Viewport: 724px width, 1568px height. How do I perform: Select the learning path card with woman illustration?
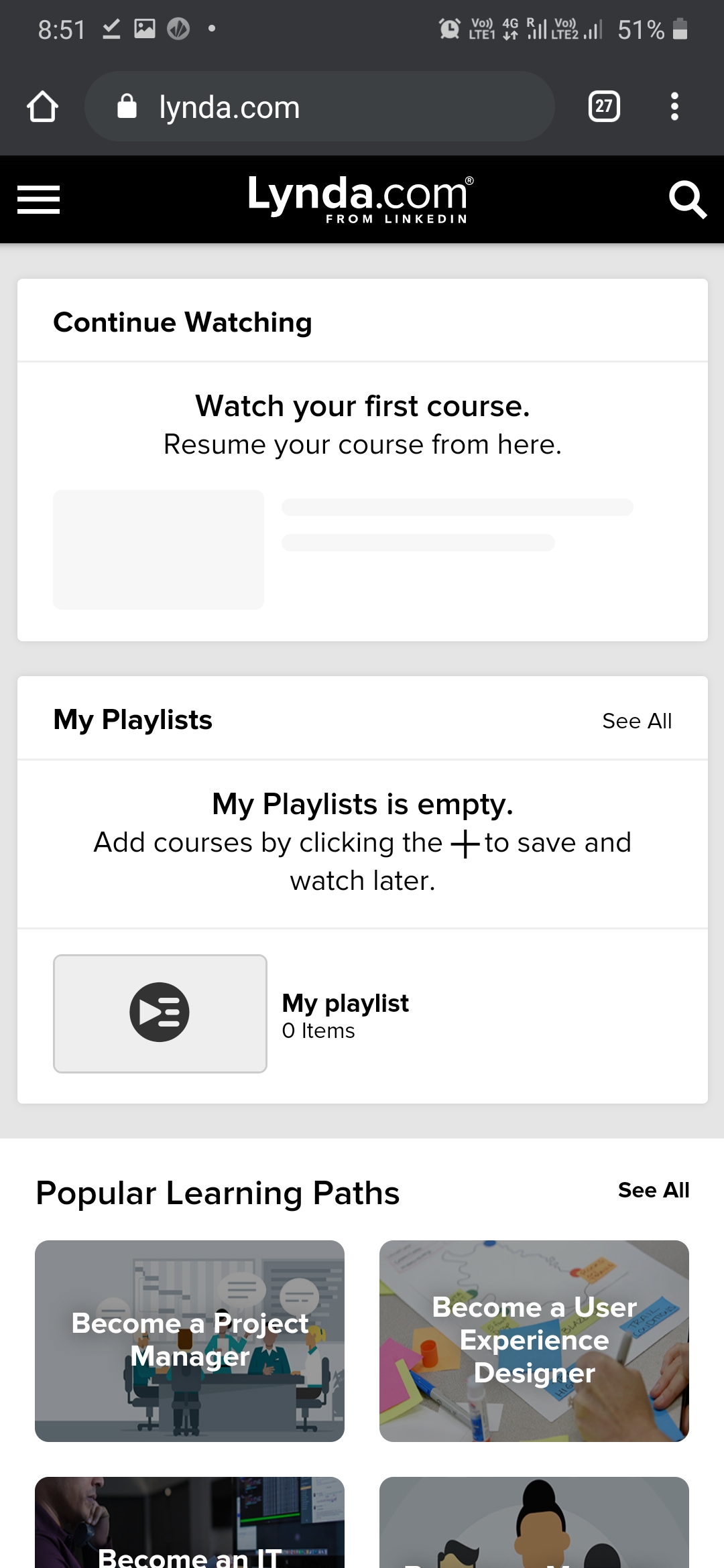point(534,1524)
